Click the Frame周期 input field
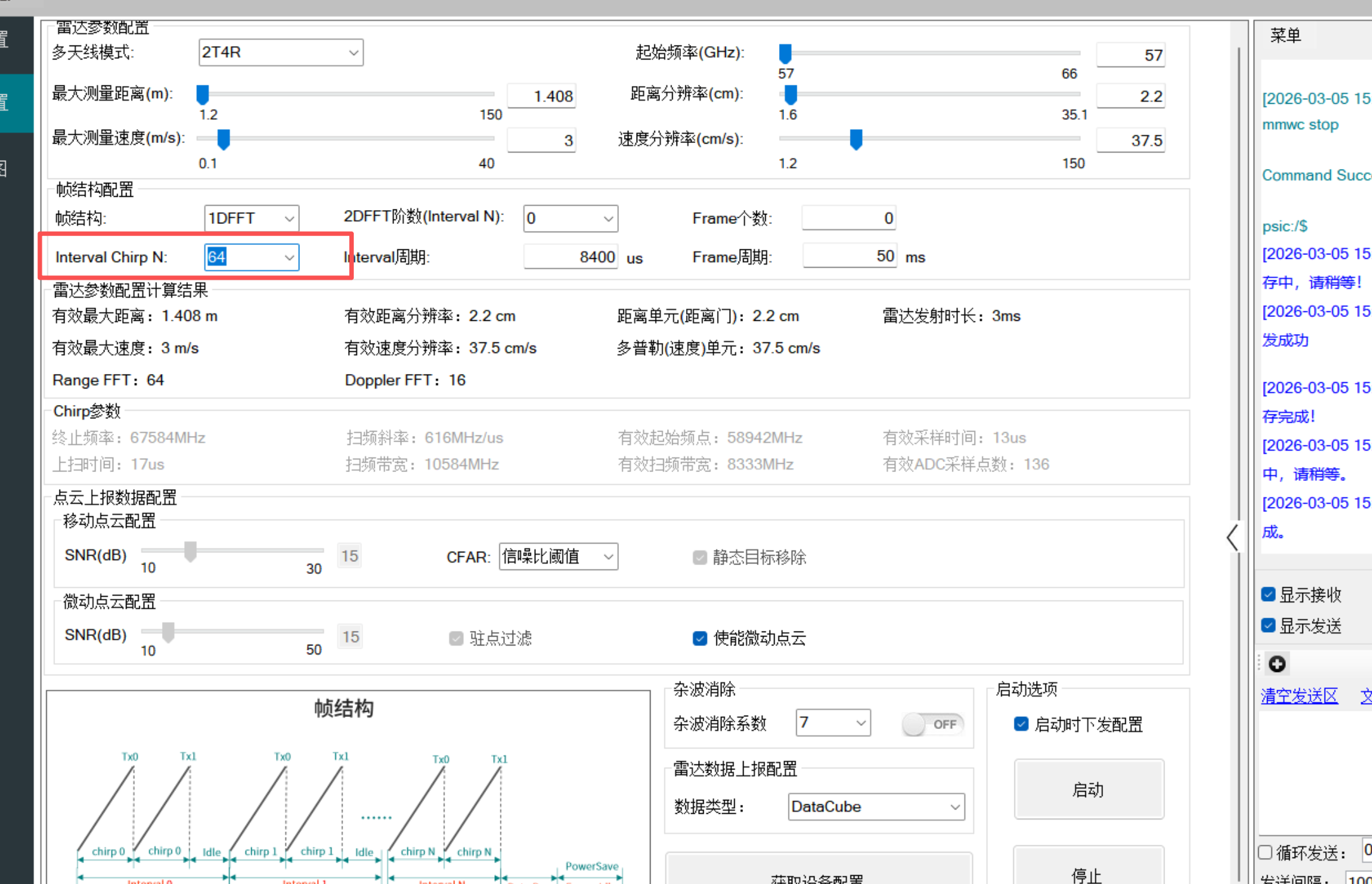 coord(849,256)
